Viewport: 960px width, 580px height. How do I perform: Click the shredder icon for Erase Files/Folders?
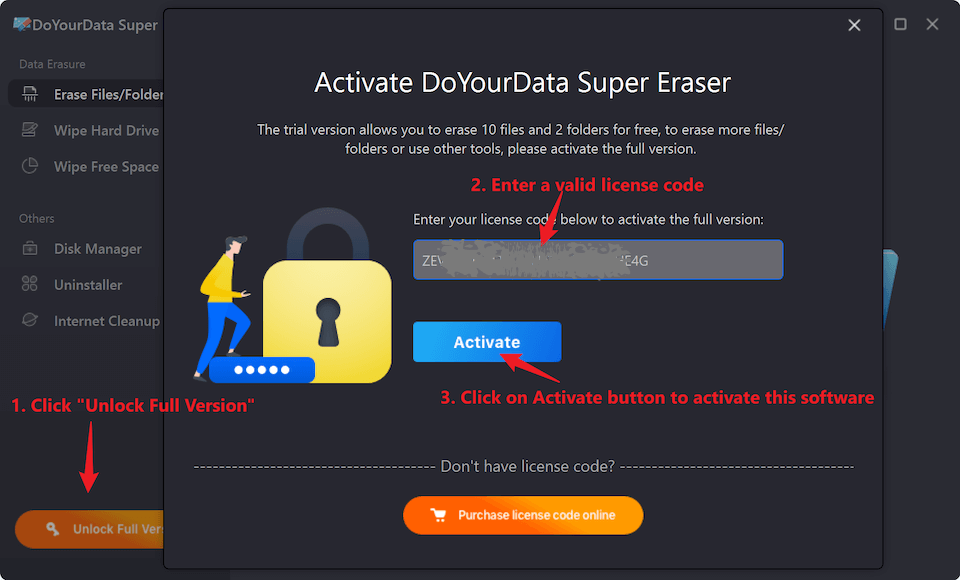[30, 95]
